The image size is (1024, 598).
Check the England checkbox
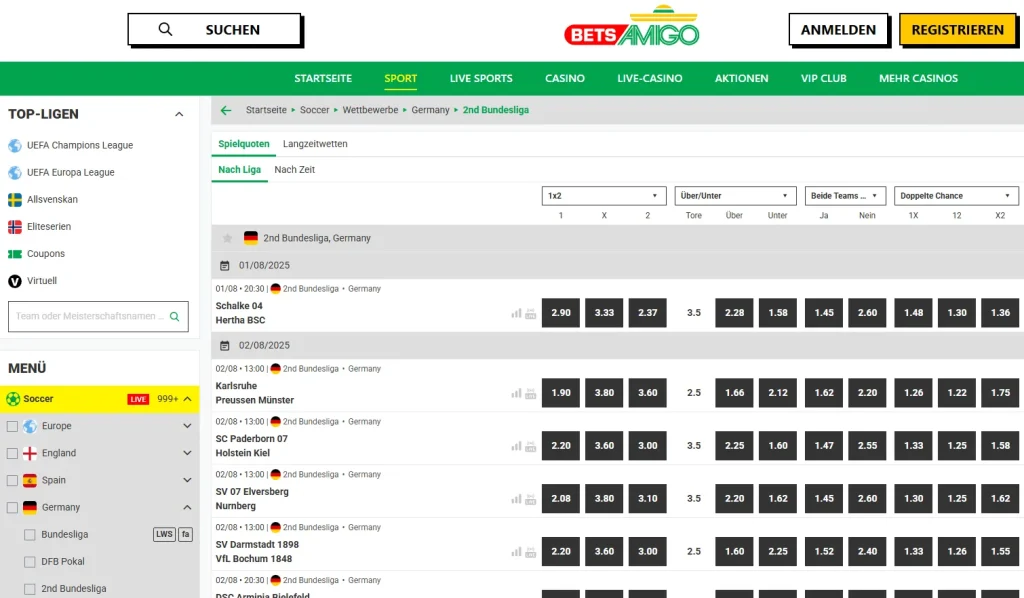point(12,453)
